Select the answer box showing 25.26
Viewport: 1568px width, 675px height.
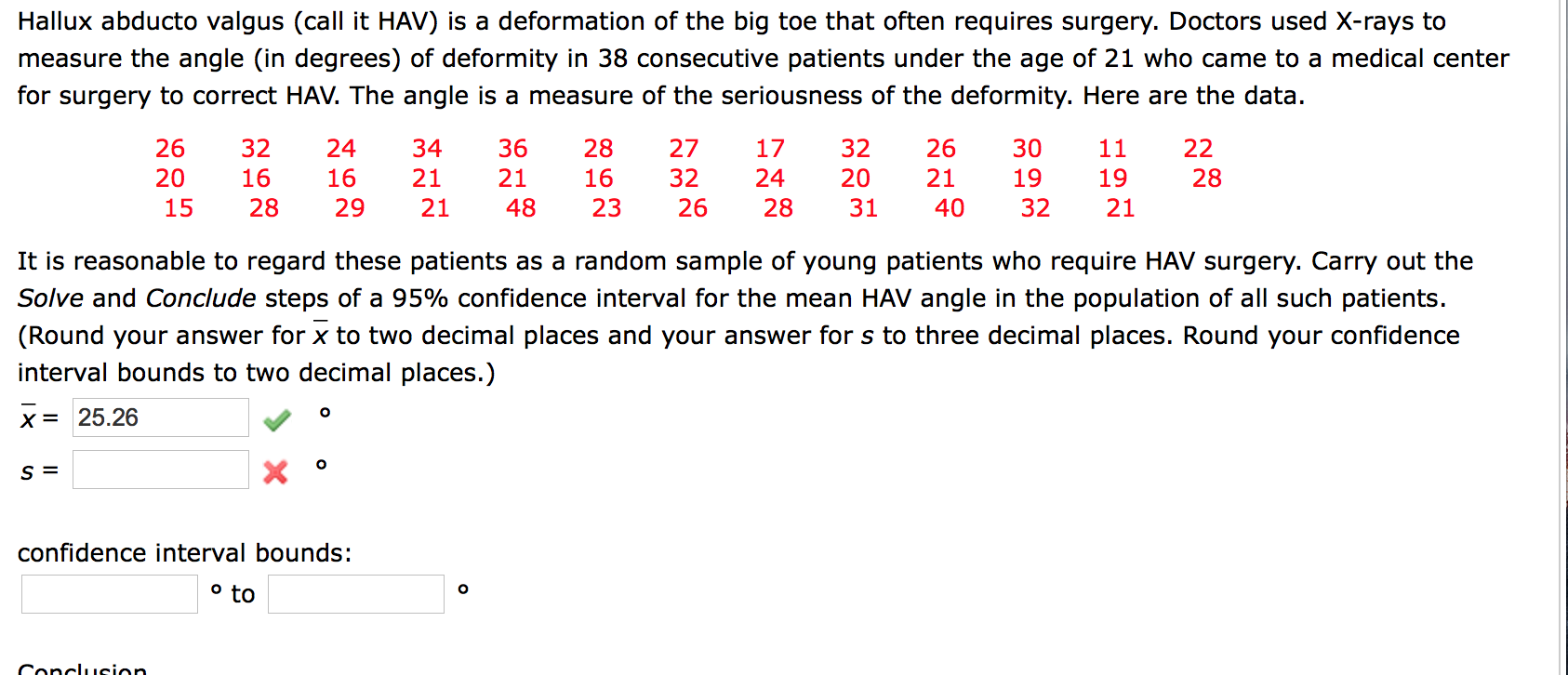(x=160, y=417)
